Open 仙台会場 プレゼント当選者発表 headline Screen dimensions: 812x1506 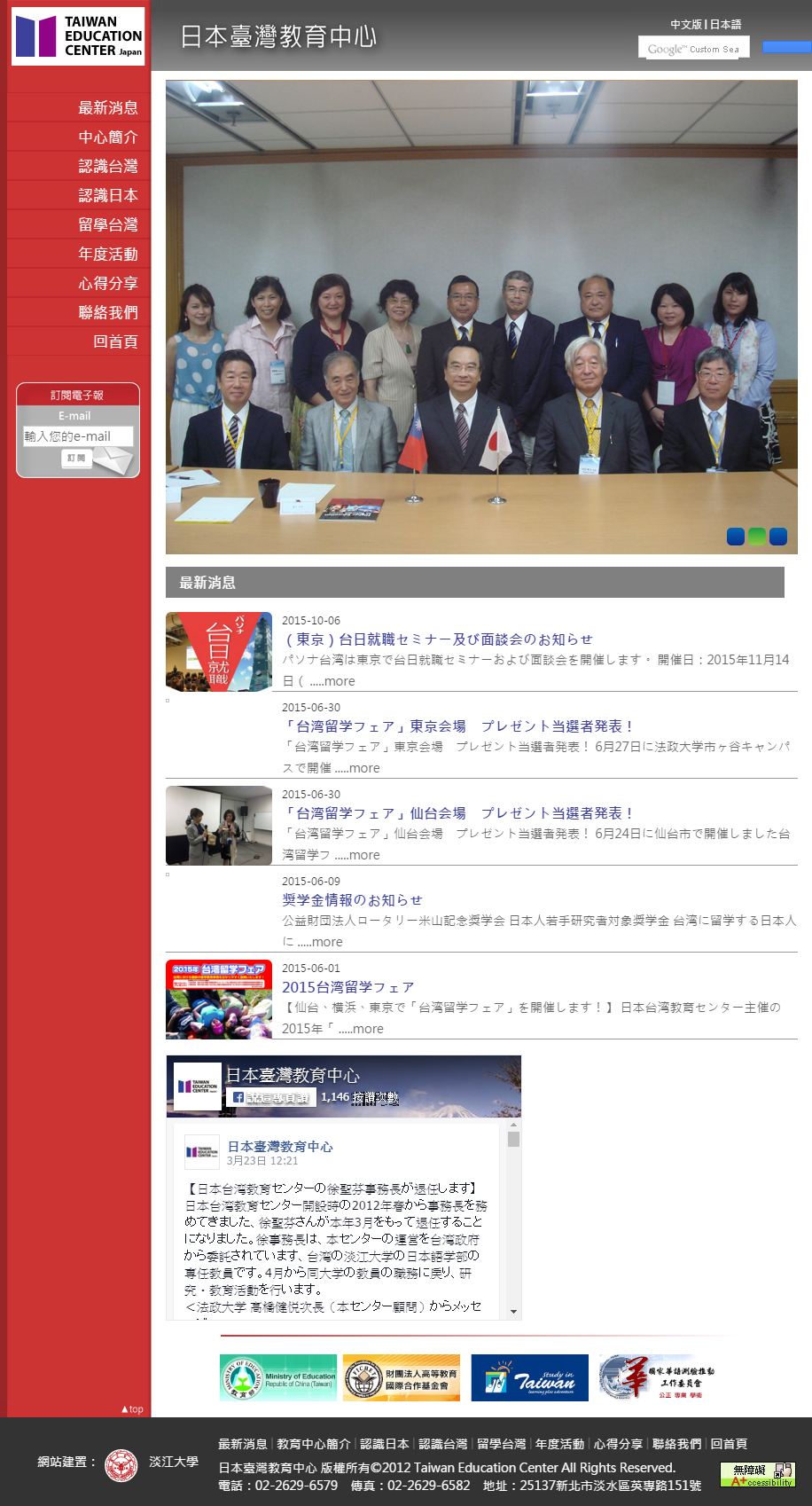point(459,813)
